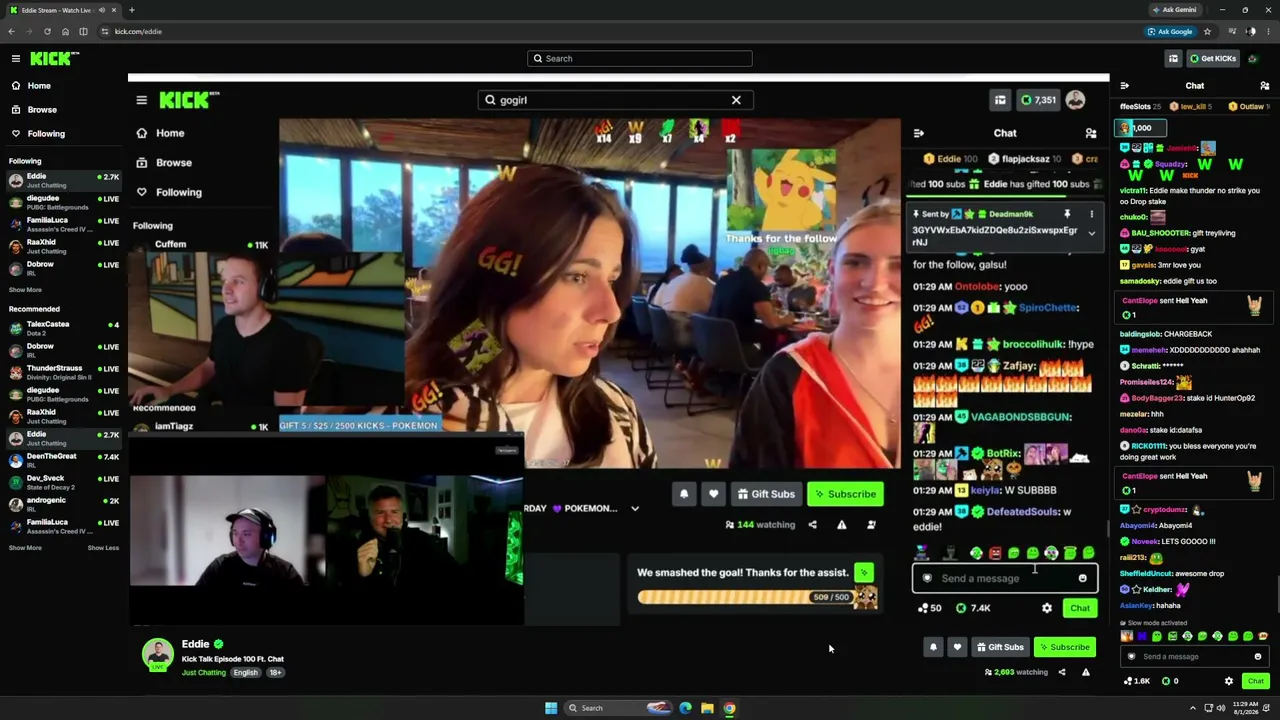Open the chat users list icon

pyautogui.click(x=1264, y=86)
